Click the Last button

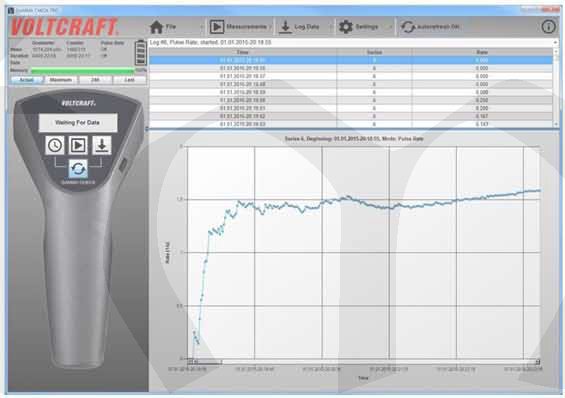pos(130,80)
